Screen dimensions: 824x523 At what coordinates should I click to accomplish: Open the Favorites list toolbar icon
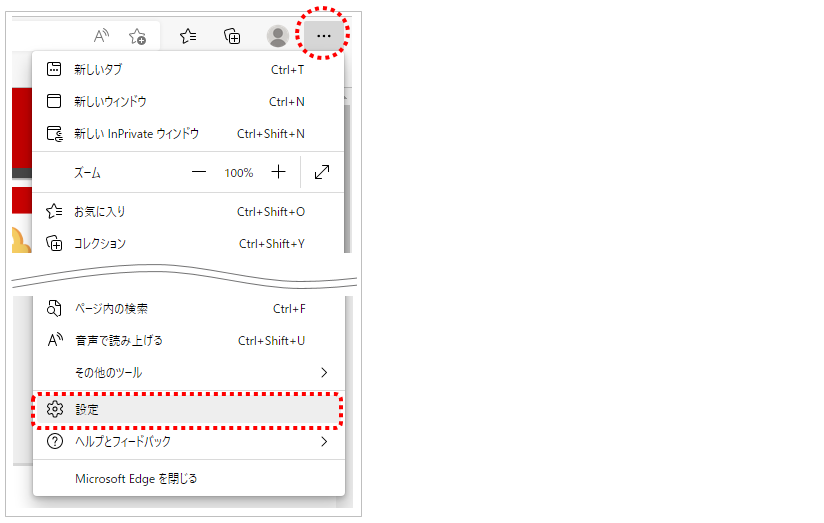(x=188, y=36)
